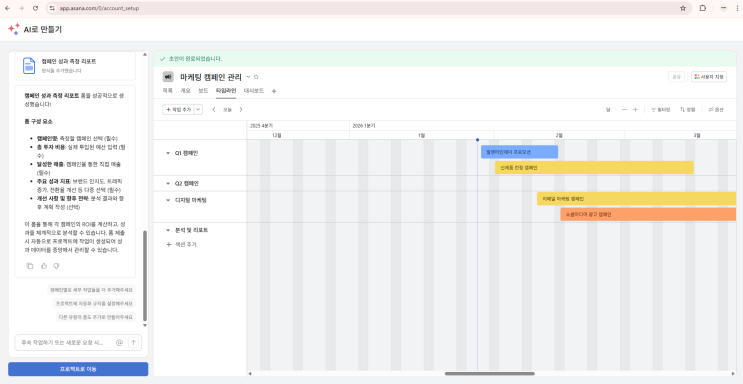Click the send arrow button in chat
The height and width of the screenshot is (384, 743).
[134, 342]
